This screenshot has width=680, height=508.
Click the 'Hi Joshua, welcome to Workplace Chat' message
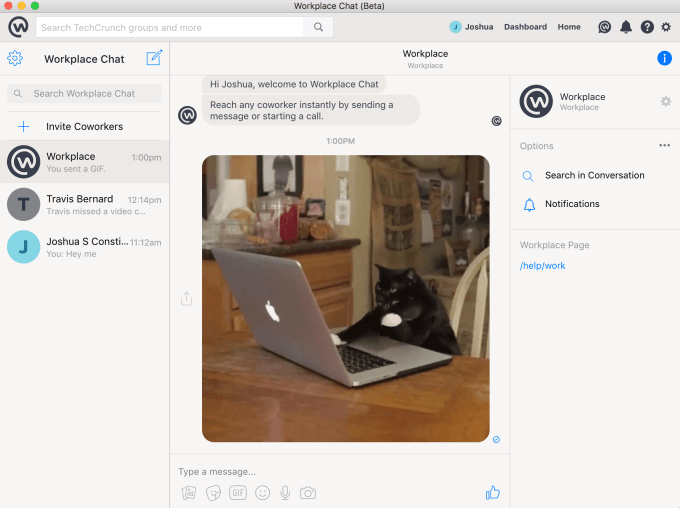pos(294,84)
